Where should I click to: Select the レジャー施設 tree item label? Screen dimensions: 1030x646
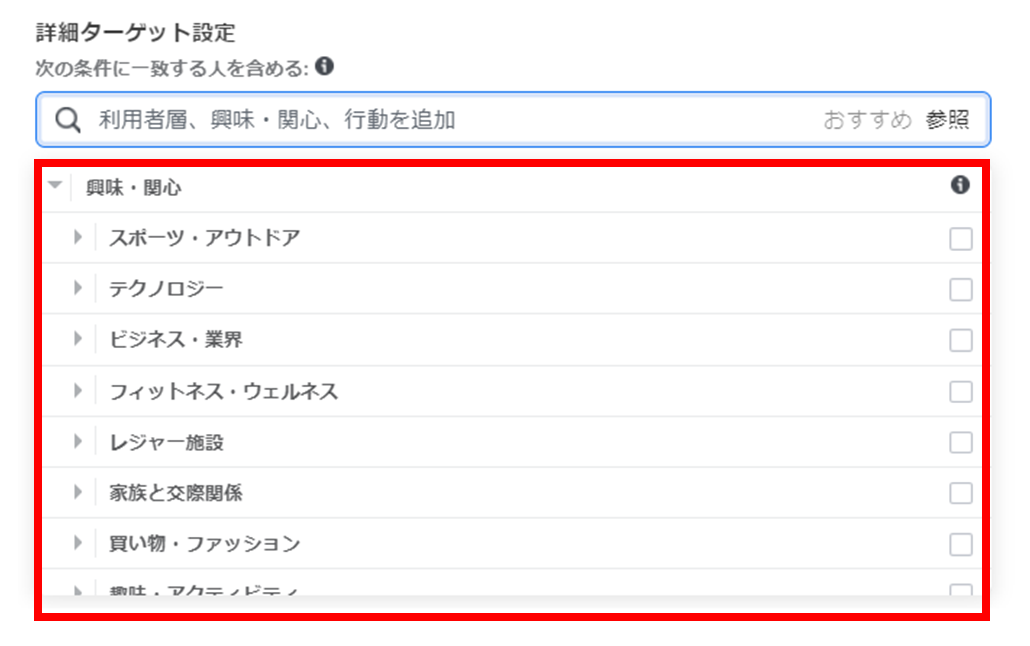[x=166, y=442]
